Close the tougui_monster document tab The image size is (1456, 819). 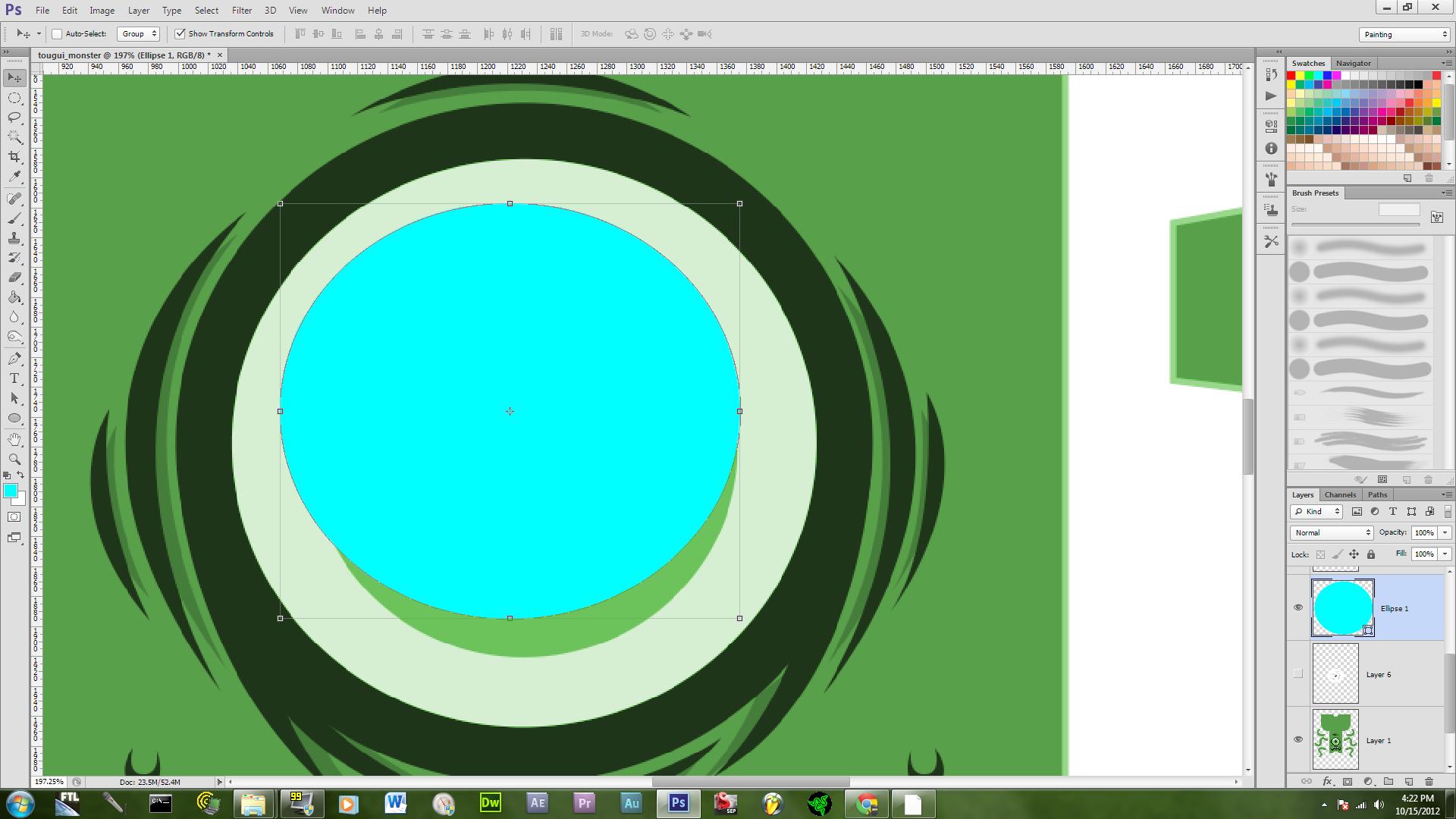(220, 55)
